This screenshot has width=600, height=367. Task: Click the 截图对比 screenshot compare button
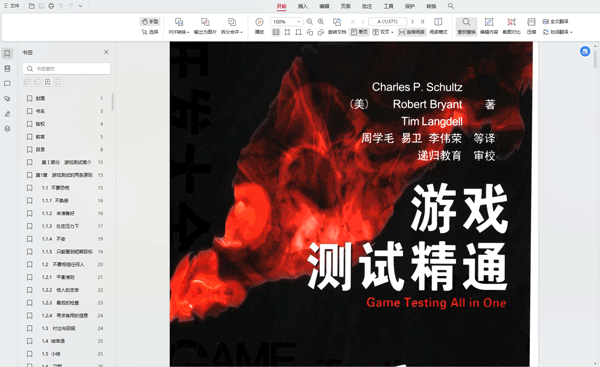pyautogui.click(x=512, y=26)
